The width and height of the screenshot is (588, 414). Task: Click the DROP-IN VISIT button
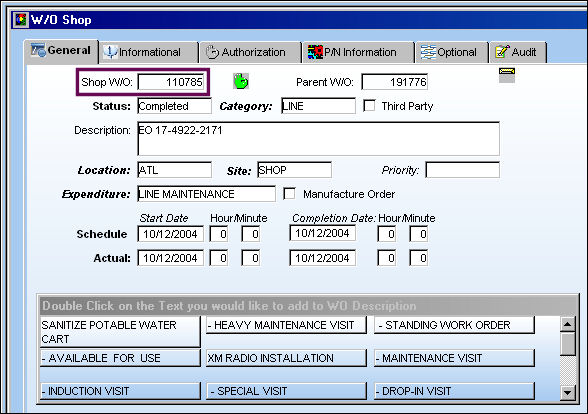point(454,391)
